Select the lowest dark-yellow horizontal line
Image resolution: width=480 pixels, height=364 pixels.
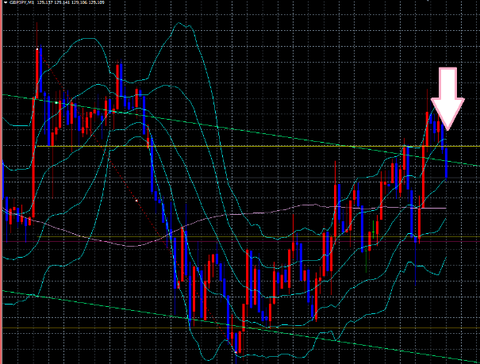point(241,328)
